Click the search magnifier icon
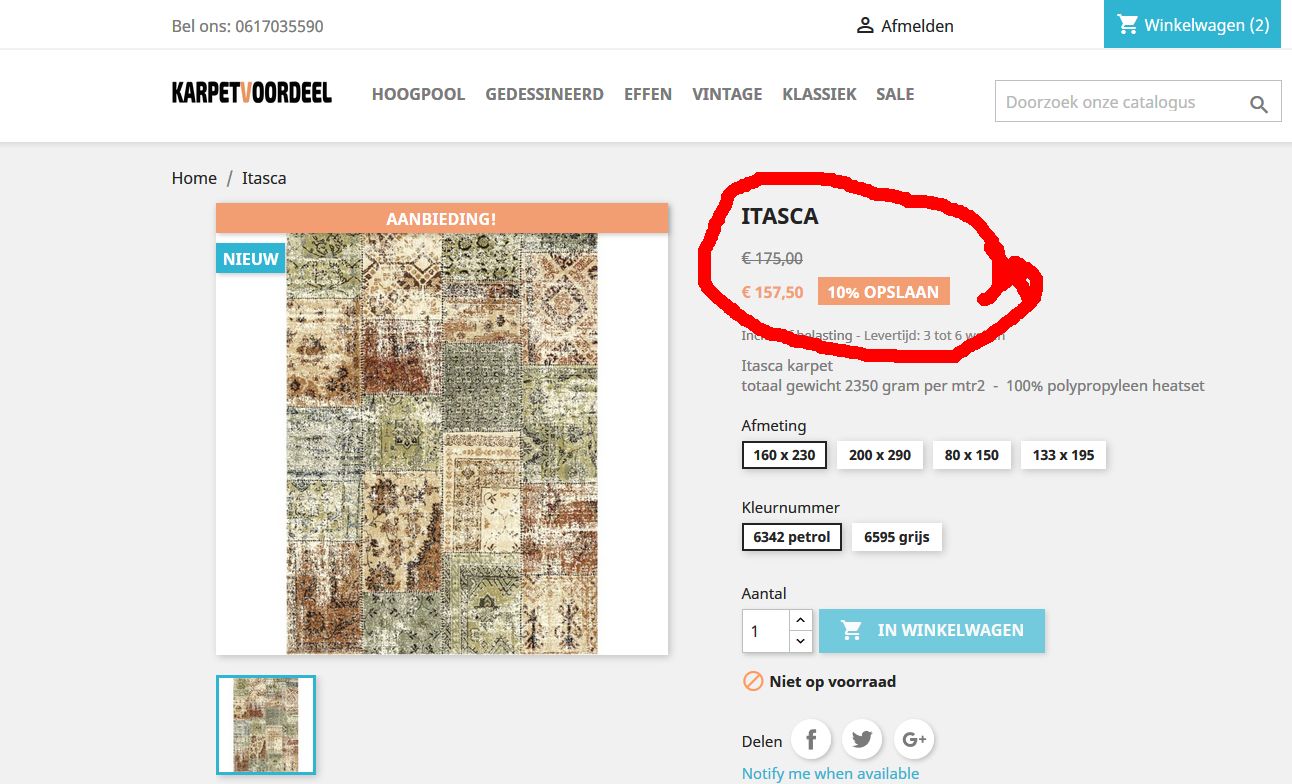 pos(1259,104)
